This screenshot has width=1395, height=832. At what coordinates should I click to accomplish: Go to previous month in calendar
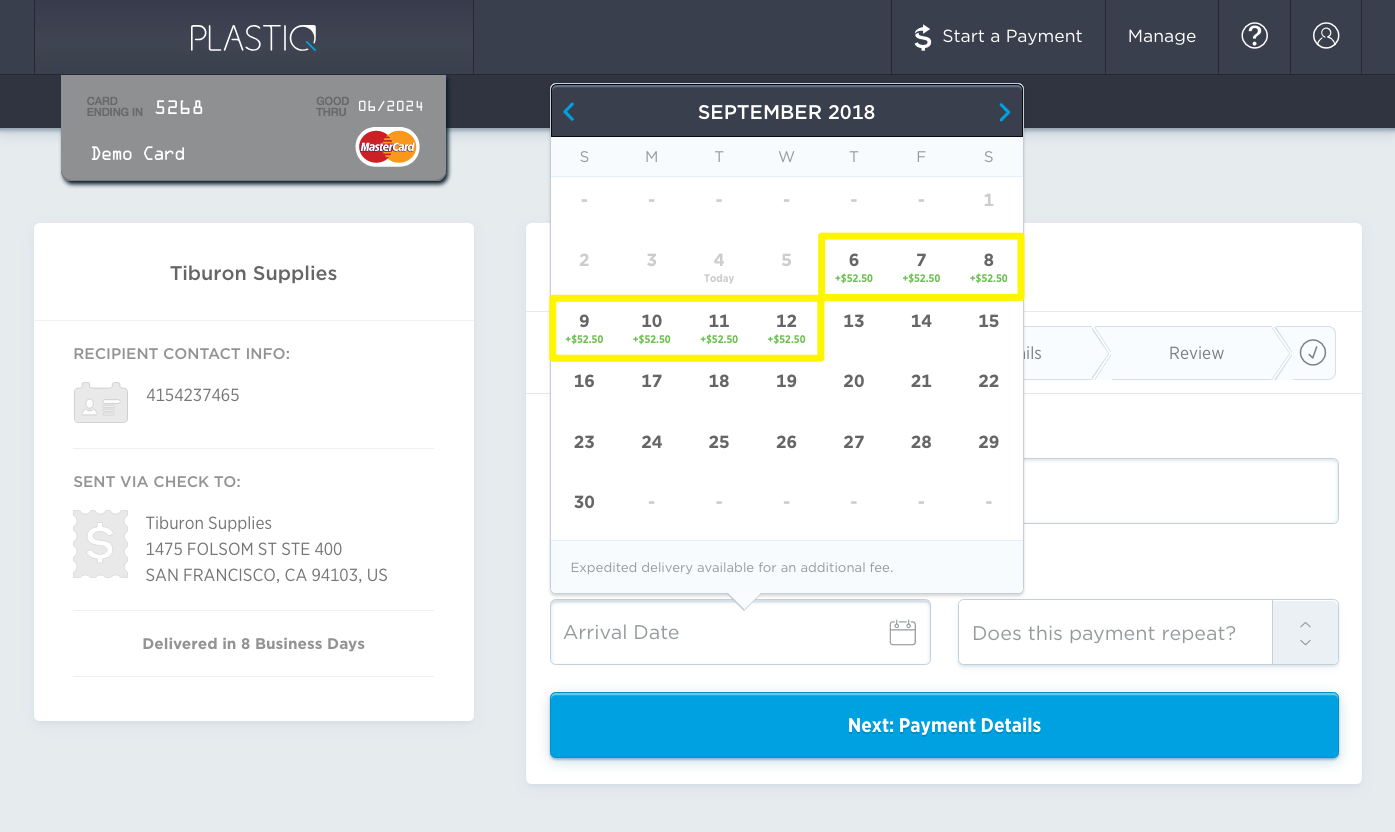[x=569, y=112]
